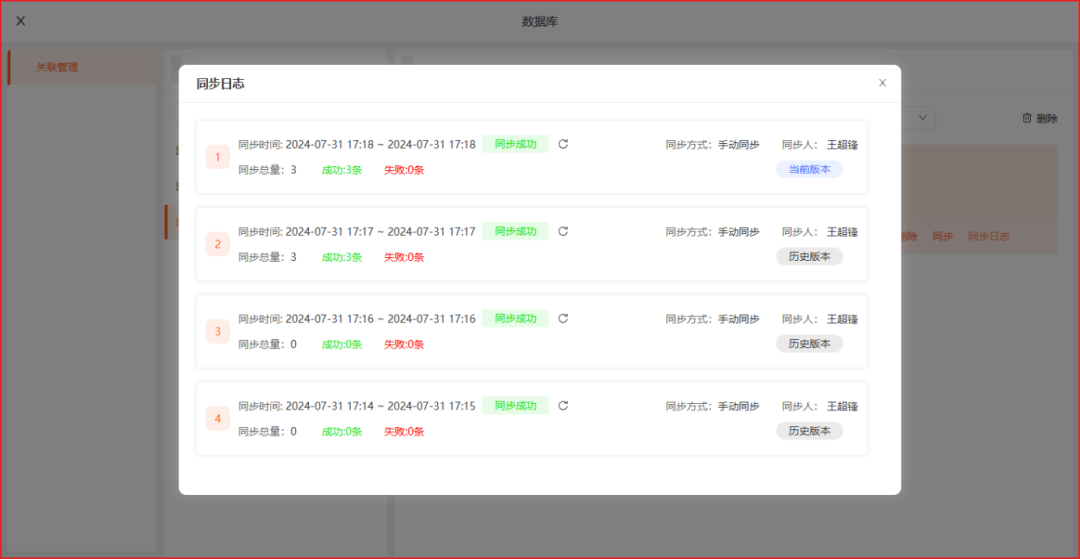Screen dimensions: 1080x559
Task: Close the 同步日志 dialog
Action: 882,83
